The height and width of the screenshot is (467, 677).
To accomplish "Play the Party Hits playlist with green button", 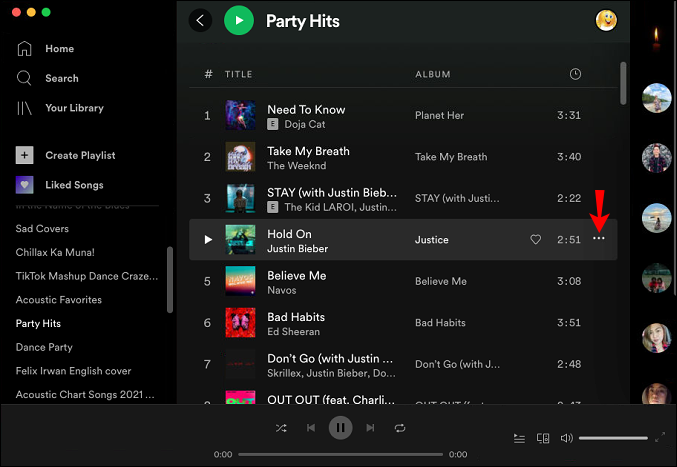I will click(x=239, y=20).
